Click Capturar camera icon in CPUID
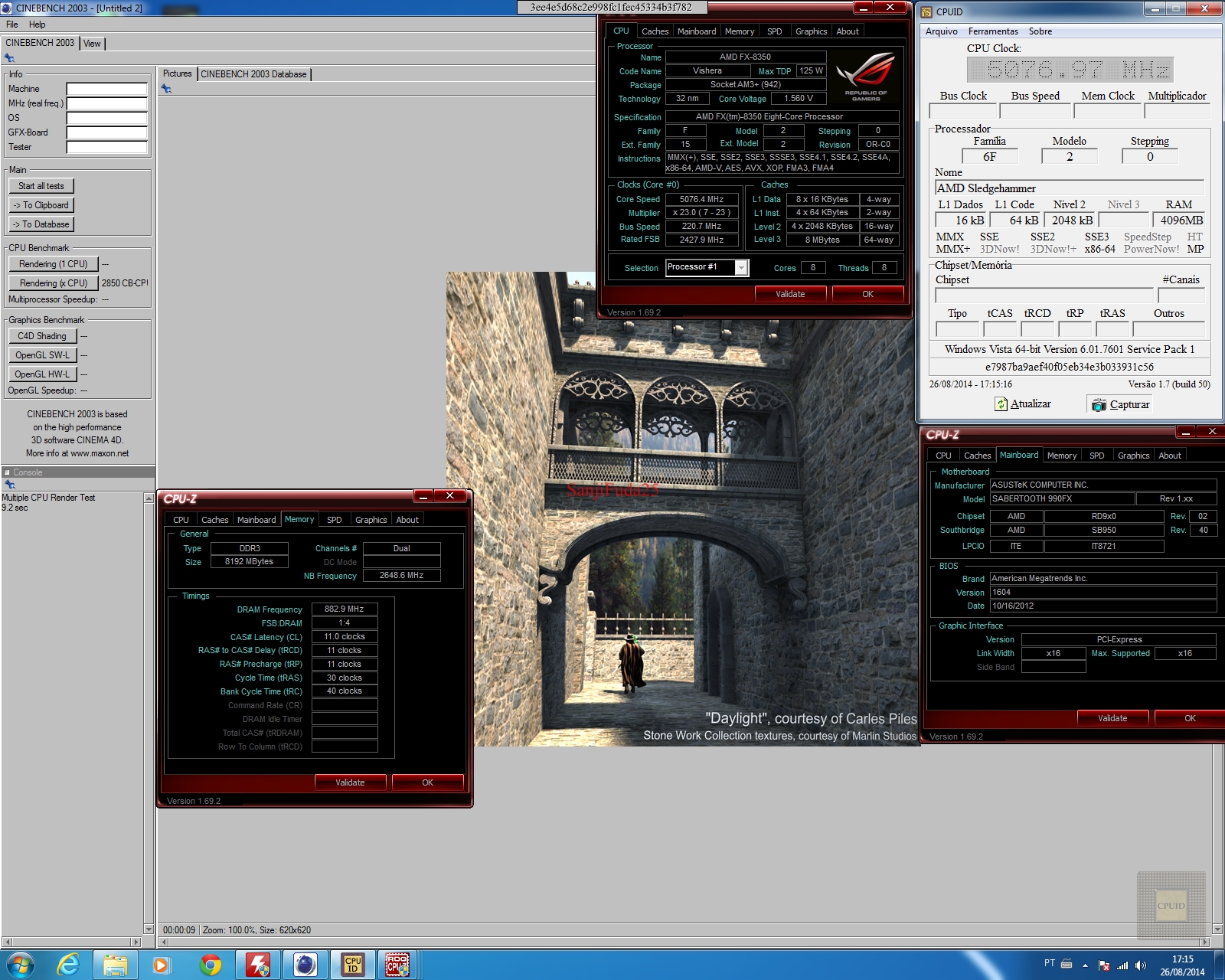 (1099, 404)
